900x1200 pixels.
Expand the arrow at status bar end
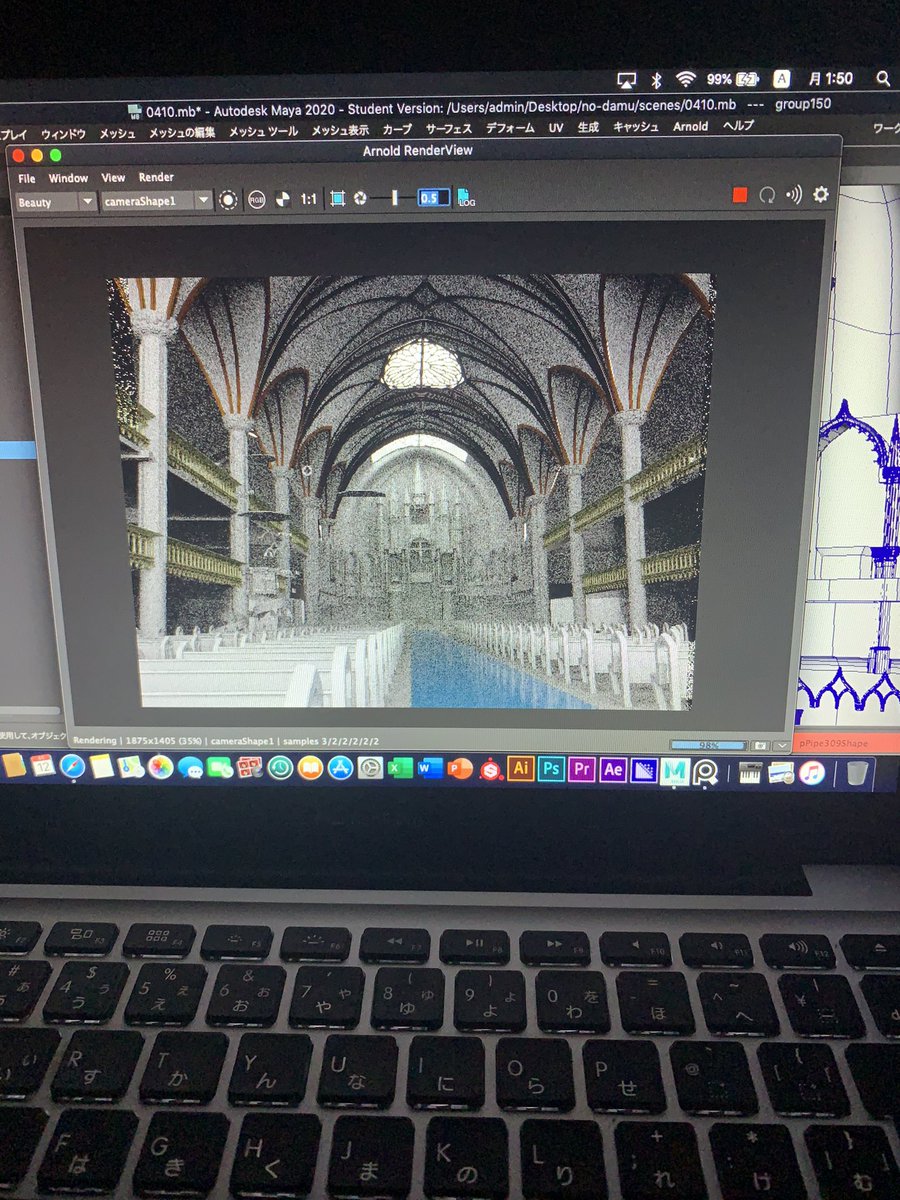[x=781, y=746]
